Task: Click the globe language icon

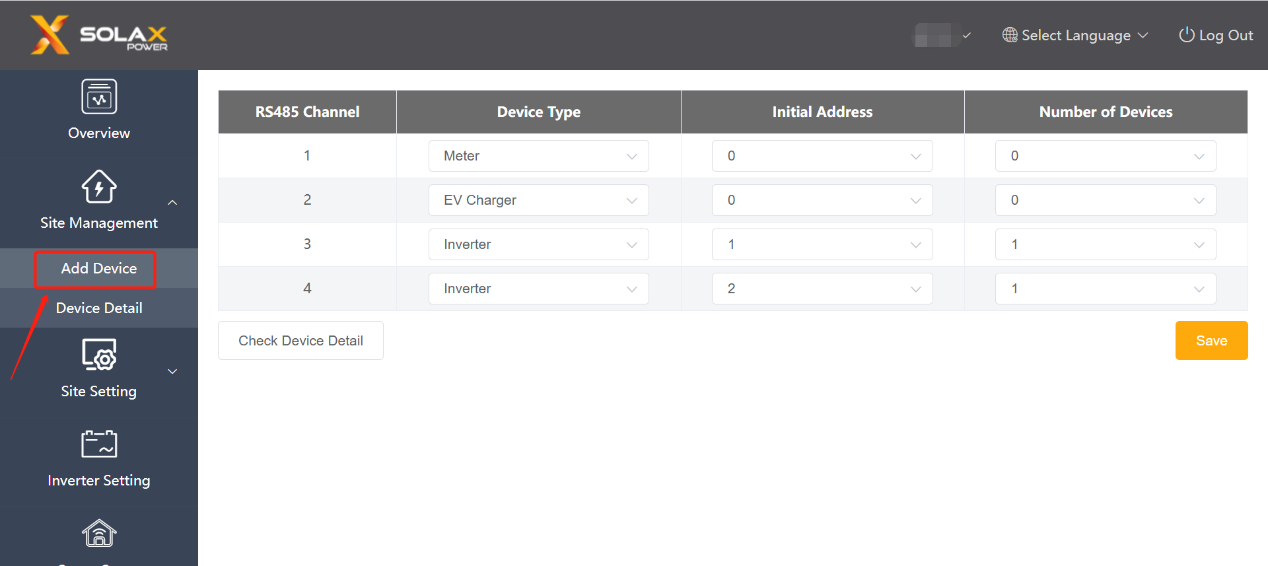Action: click(x=1010, y=35)
